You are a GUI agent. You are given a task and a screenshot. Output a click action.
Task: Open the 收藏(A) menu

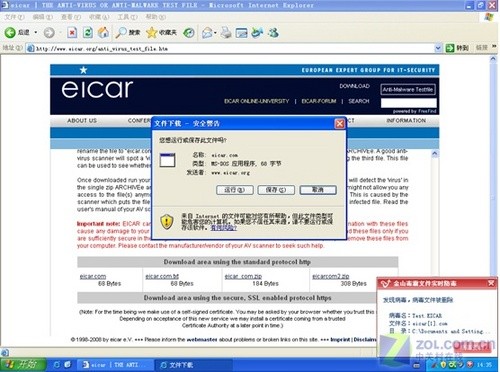point(99,17)
